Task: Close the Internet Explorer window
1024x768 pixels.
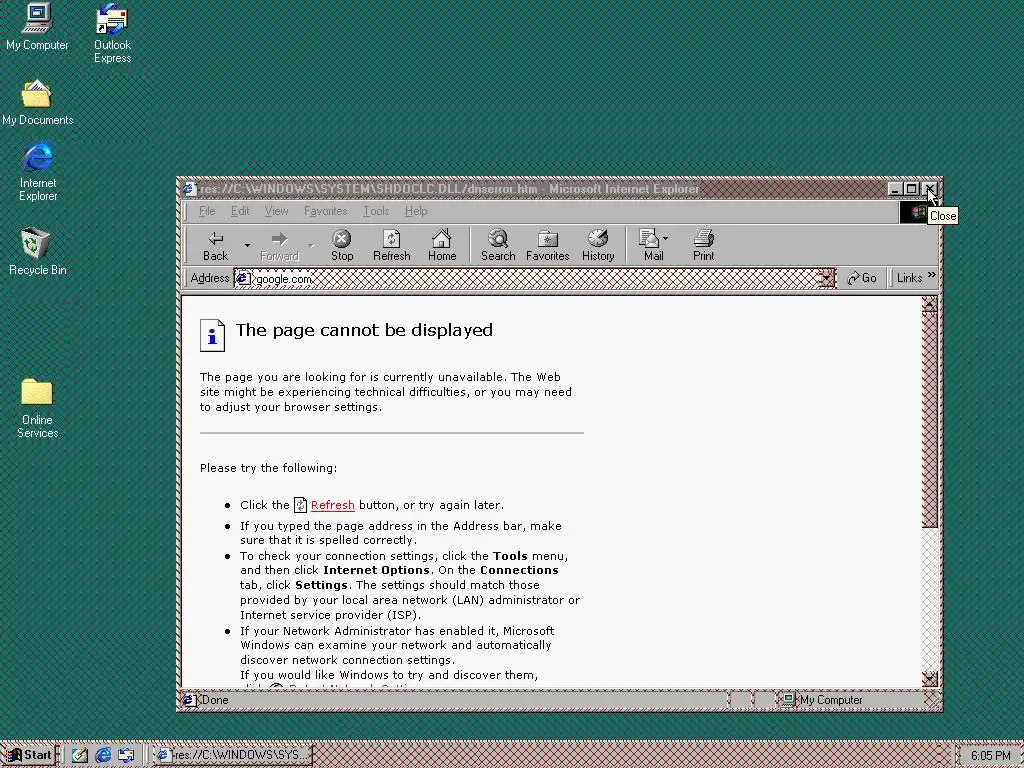Action: [929, 189]
